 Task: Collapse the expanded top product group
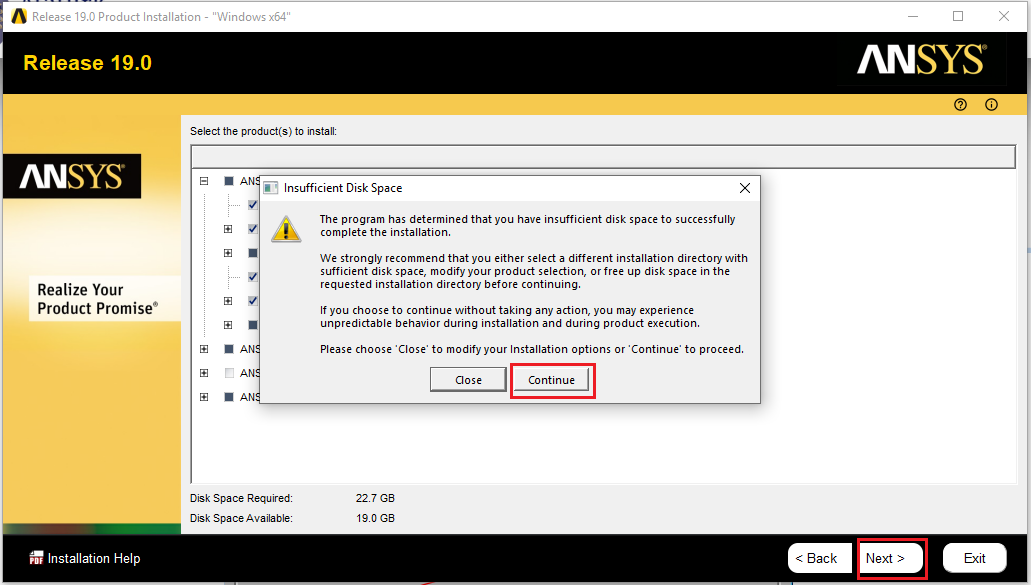point(204,181)
